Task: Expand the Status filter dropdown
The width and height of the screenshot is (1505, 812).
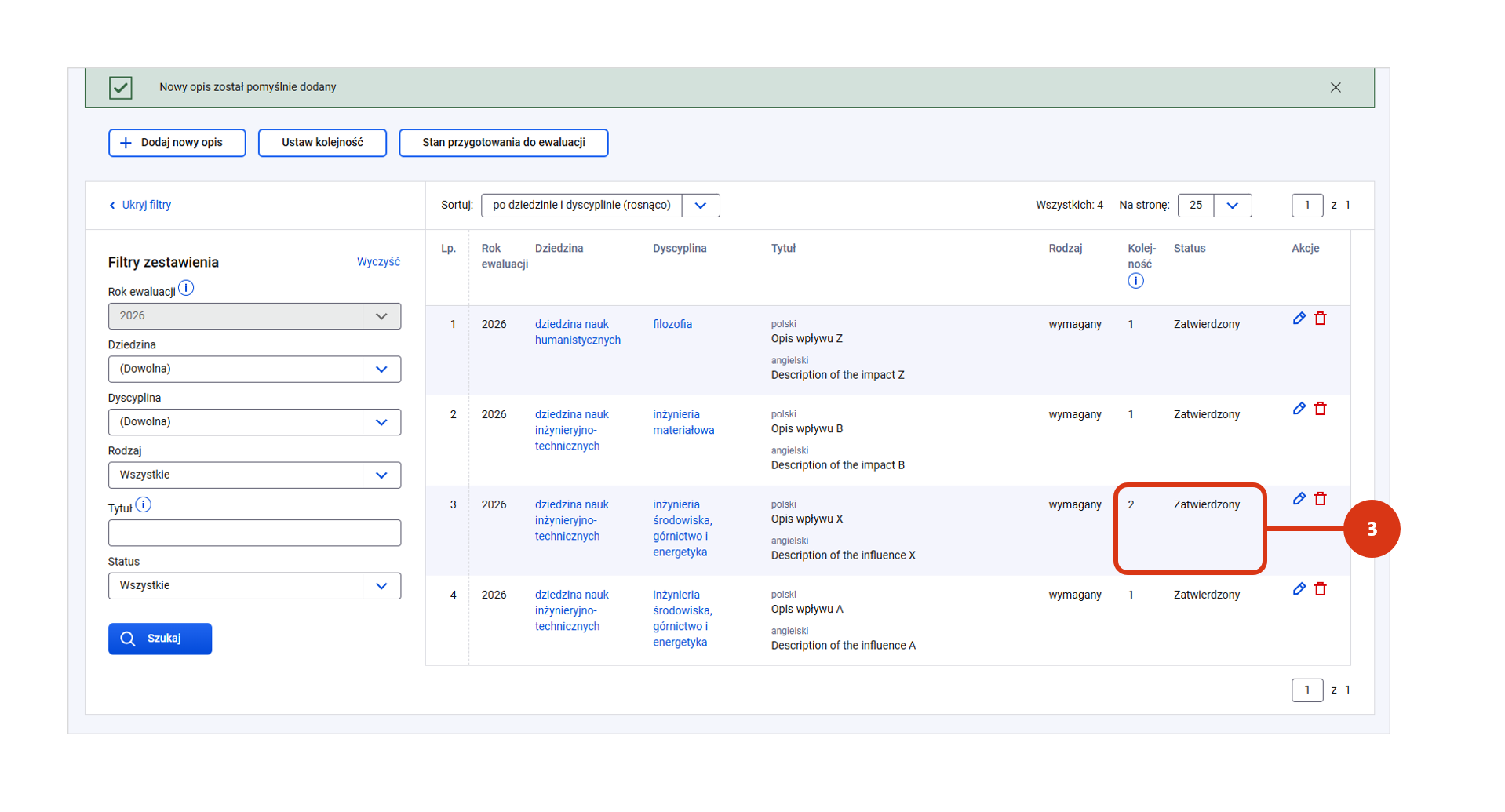Action: pos(381,586)
